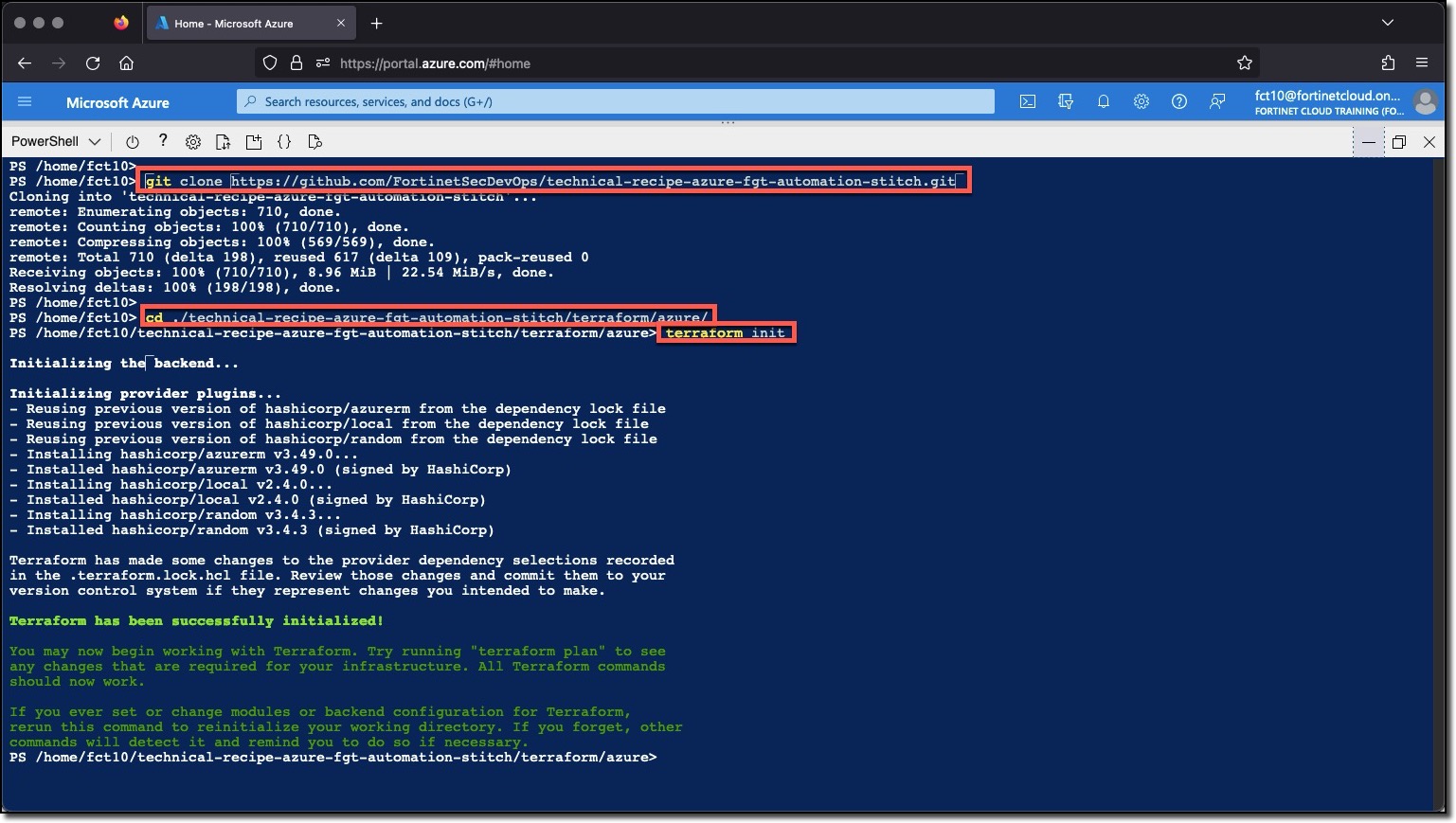
Task: Click the Microsoft Azure home title
Action: [x=117, y=102]
